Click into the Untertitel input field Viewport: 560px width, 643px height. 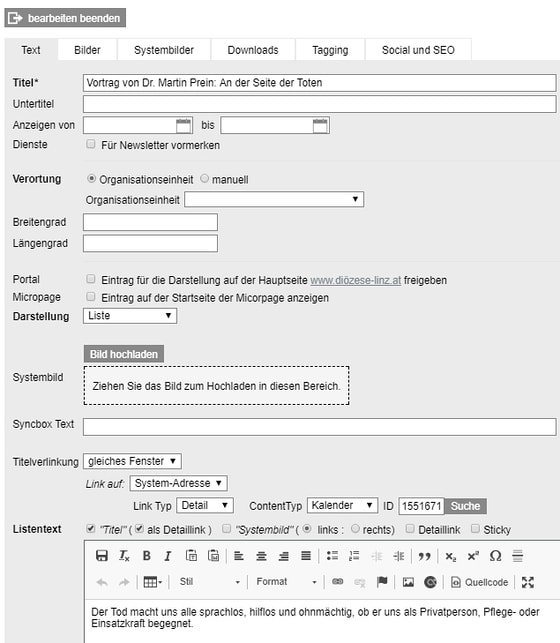point(320,104)
